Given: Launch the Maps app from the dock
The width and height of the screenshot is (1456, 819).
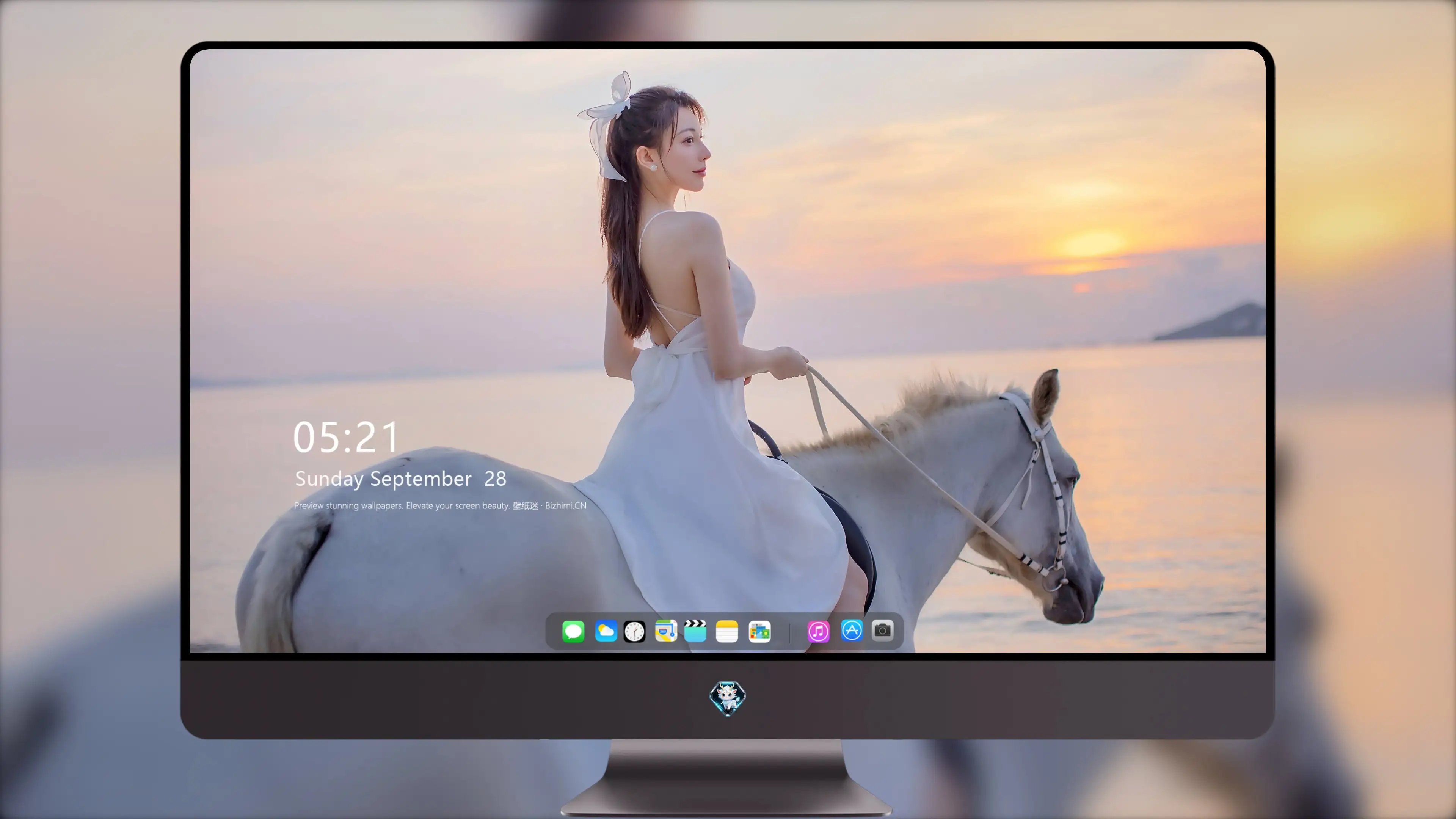Looking at the screenshot, I should (666, 631).
